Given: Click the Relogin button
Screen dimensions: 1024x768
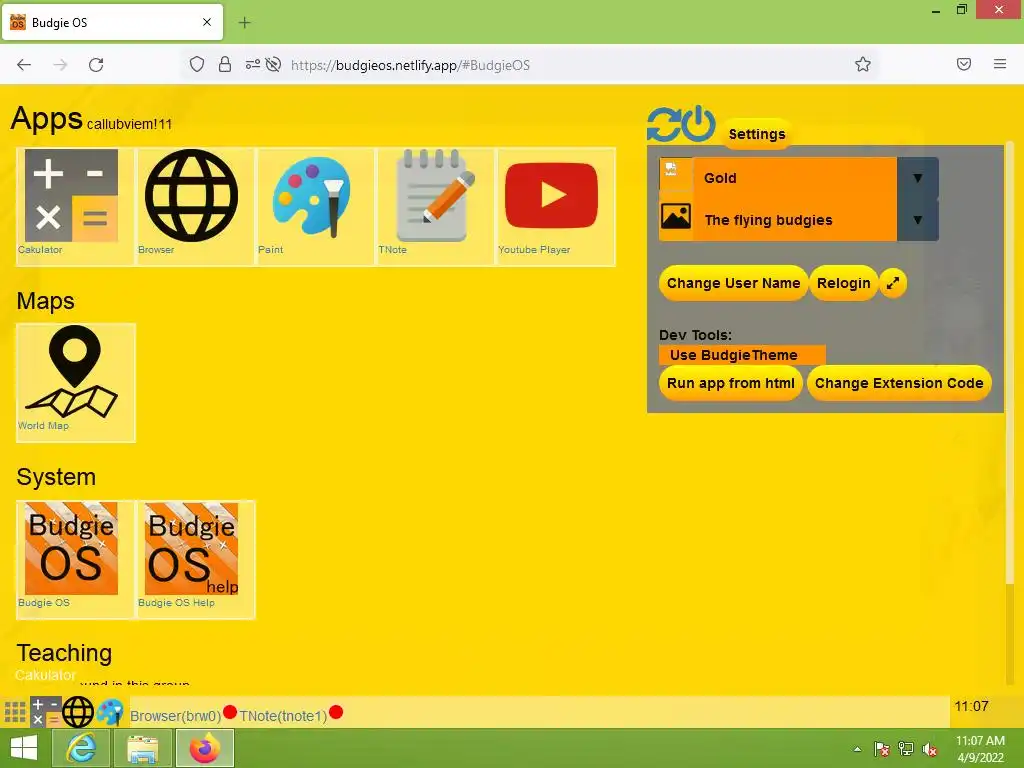Looking at the screenshot, I should click(x=843, y=283).
